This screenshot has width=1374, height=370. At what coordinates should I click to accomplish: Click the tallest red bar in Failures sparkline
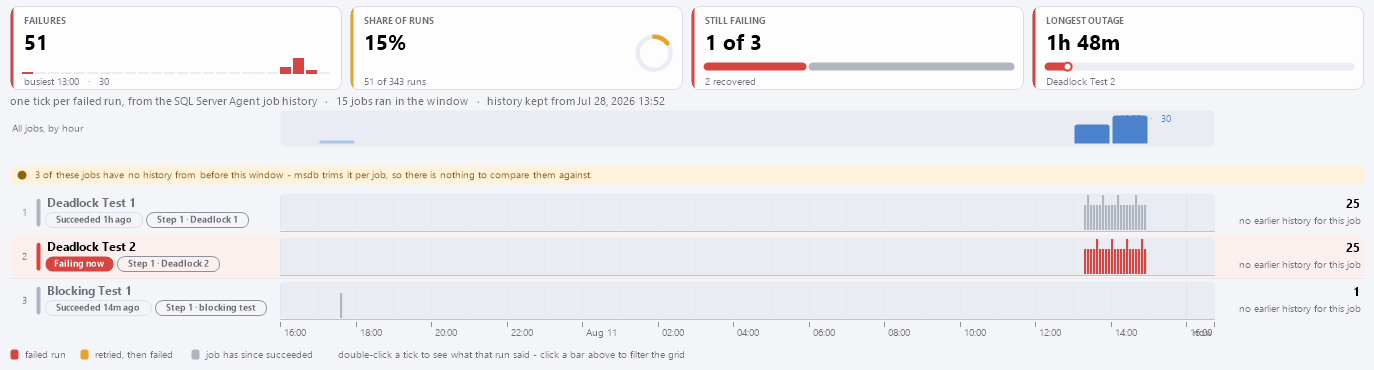coord(298,66)
